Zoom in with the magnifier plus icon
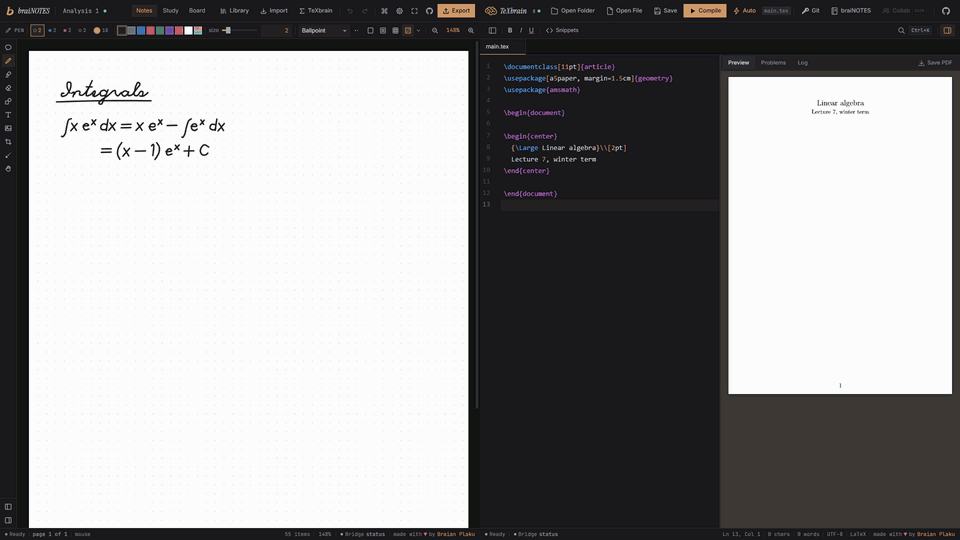This screenshot has width=960, height=540. [x=471, y=31]
